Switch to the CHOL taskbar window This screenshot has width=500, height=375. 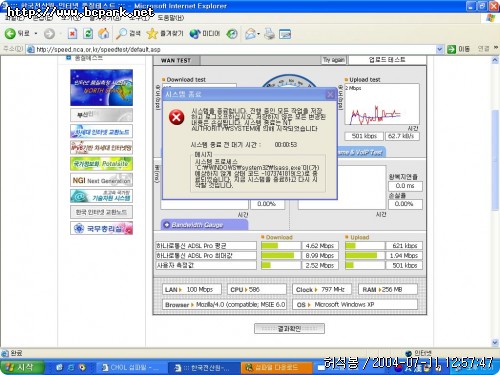tap(131, 367)
